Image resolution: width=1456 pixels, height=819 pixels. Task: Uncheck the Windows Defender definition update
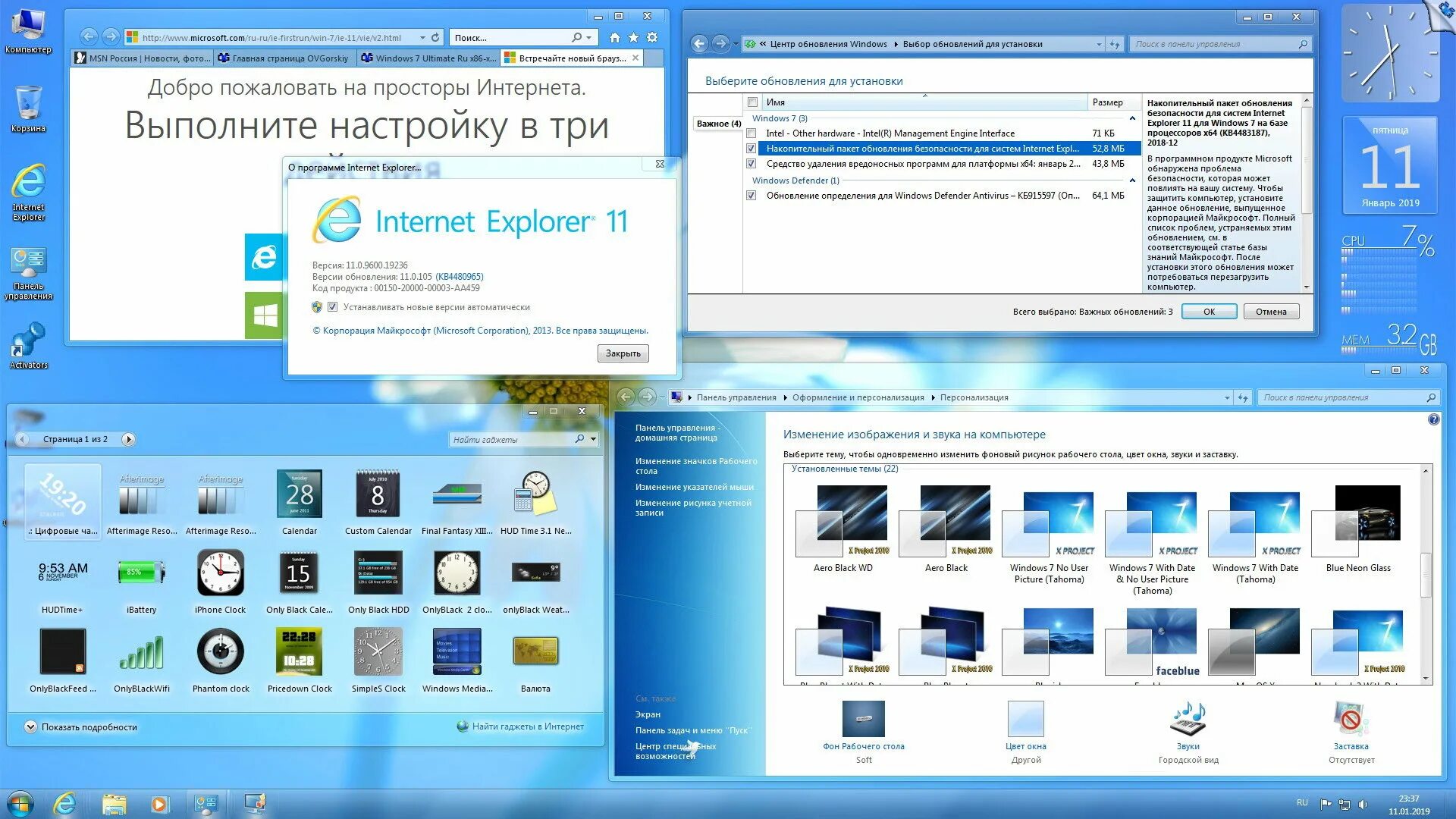752,196
